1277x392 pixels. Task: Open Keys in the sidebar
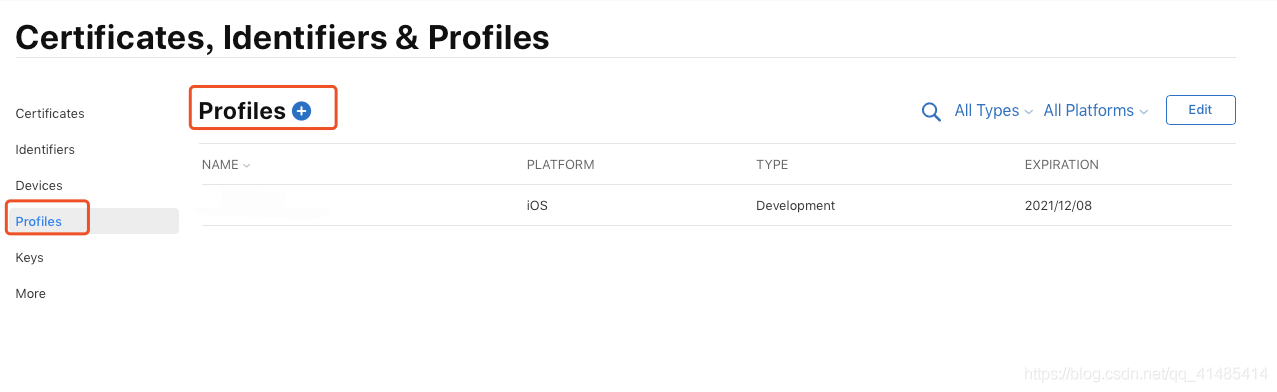29,258
